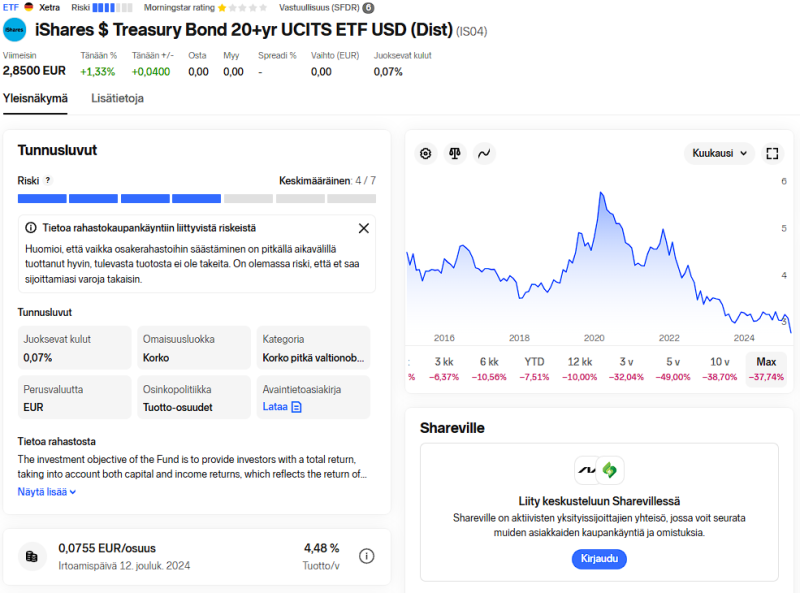The height and width of the screenshot is (593, 800).
Task: Open the compare scales icon in chart
Action: (455, 153)
